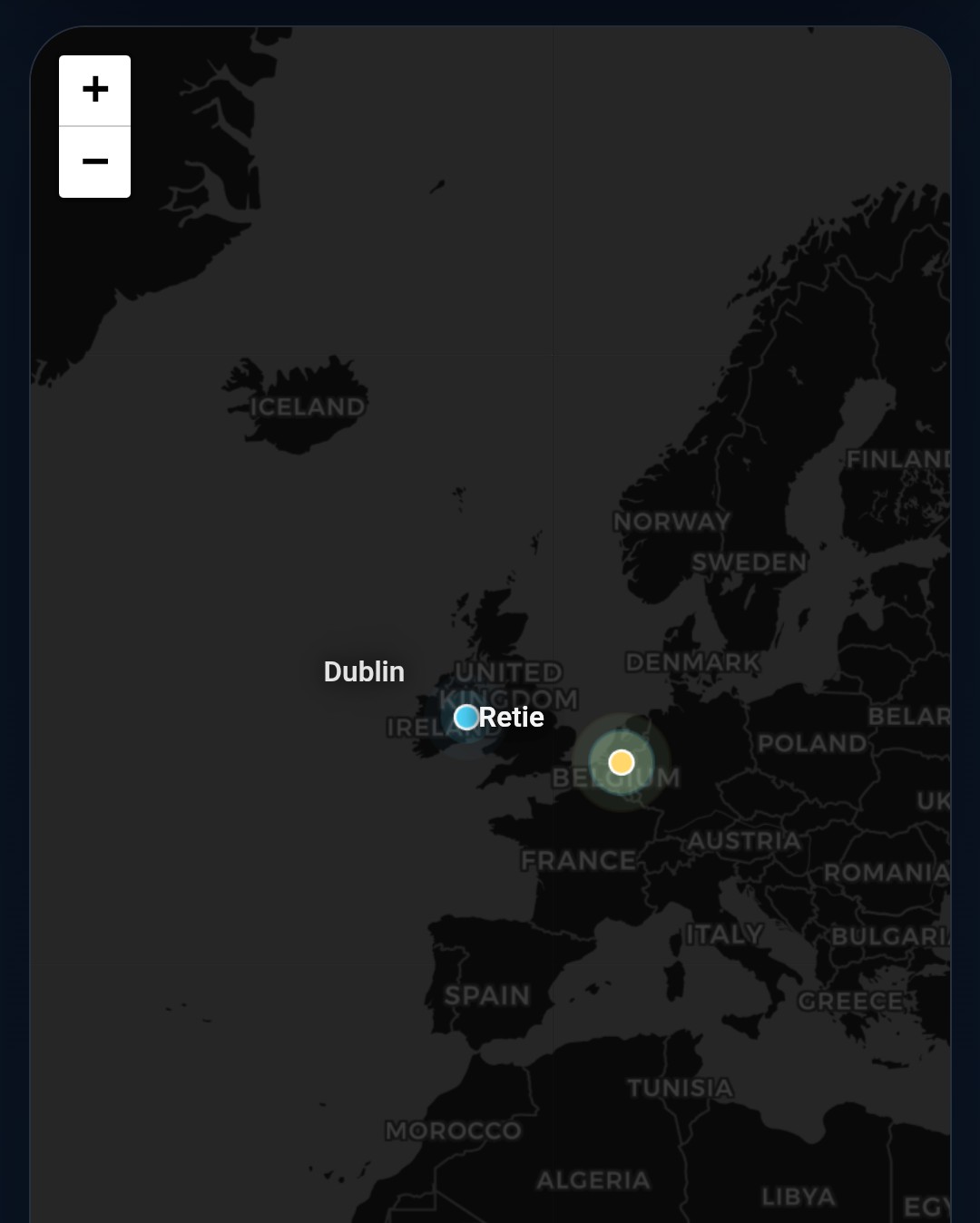980x1223 pixels.
Task: Click the Austria country label
Action: [x=744, y=841]
